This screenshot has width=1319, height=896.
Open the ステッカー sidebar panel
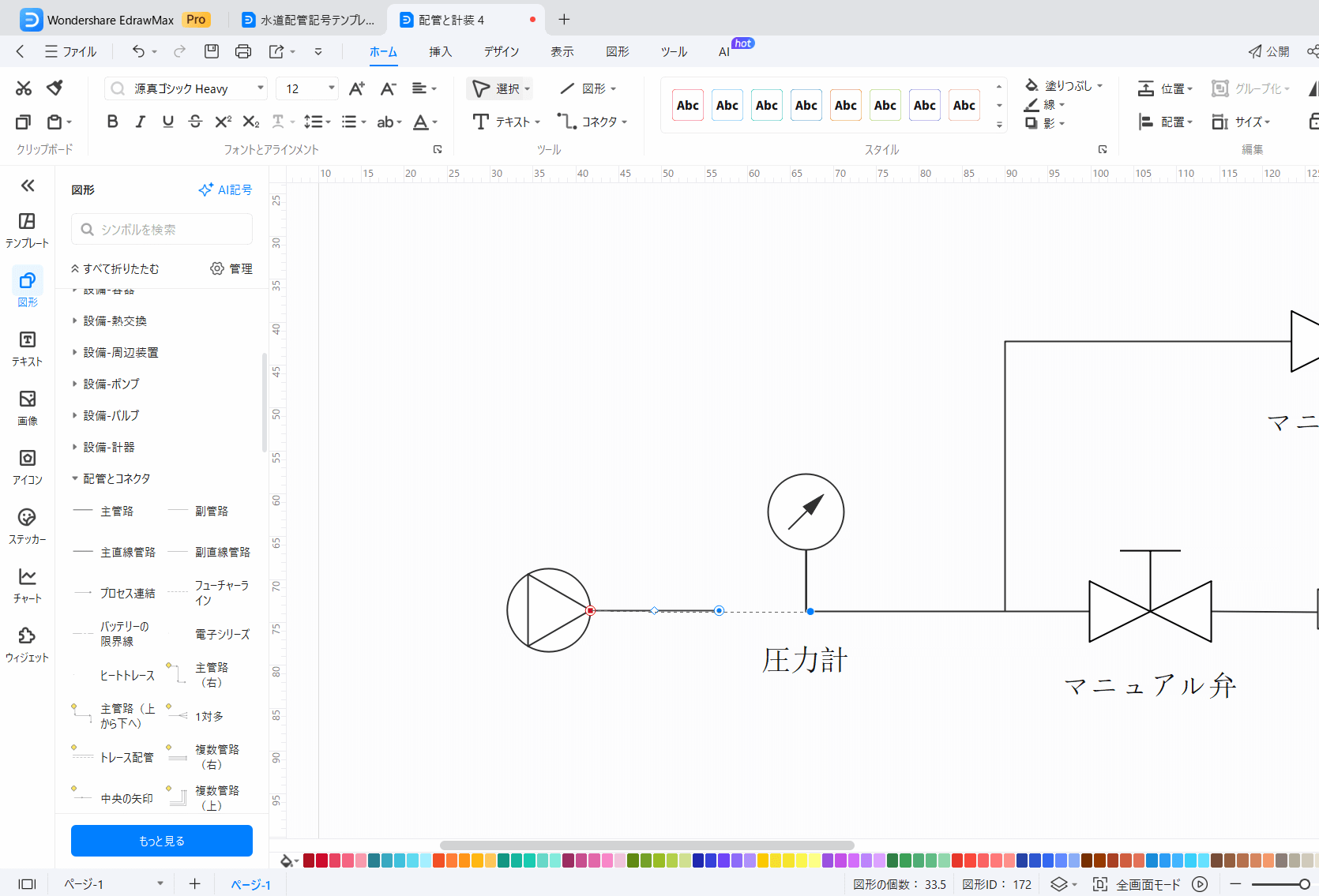pos(27,524)
